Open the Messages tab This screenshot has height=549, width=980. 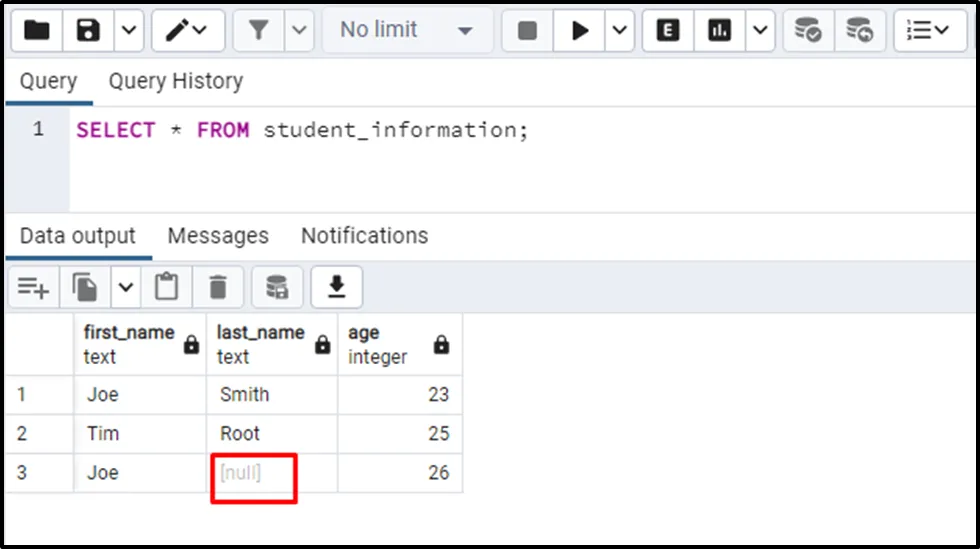pos(218,236)
